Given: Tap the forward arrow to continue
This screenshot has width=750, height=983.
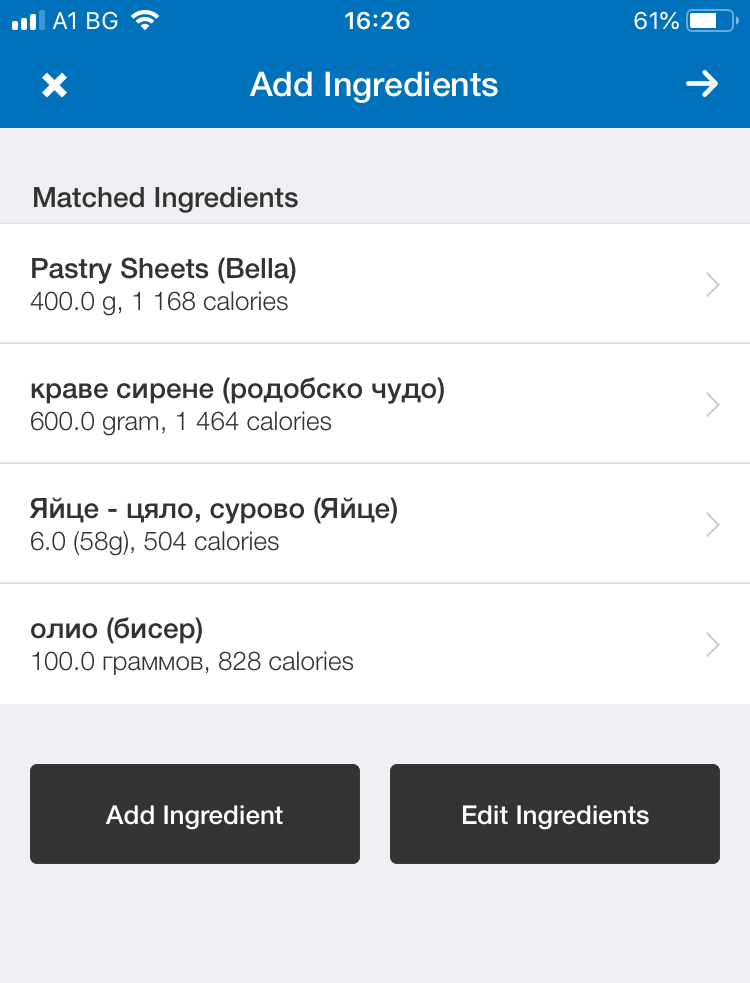Looking at the screenshot, I should [702, 84].
